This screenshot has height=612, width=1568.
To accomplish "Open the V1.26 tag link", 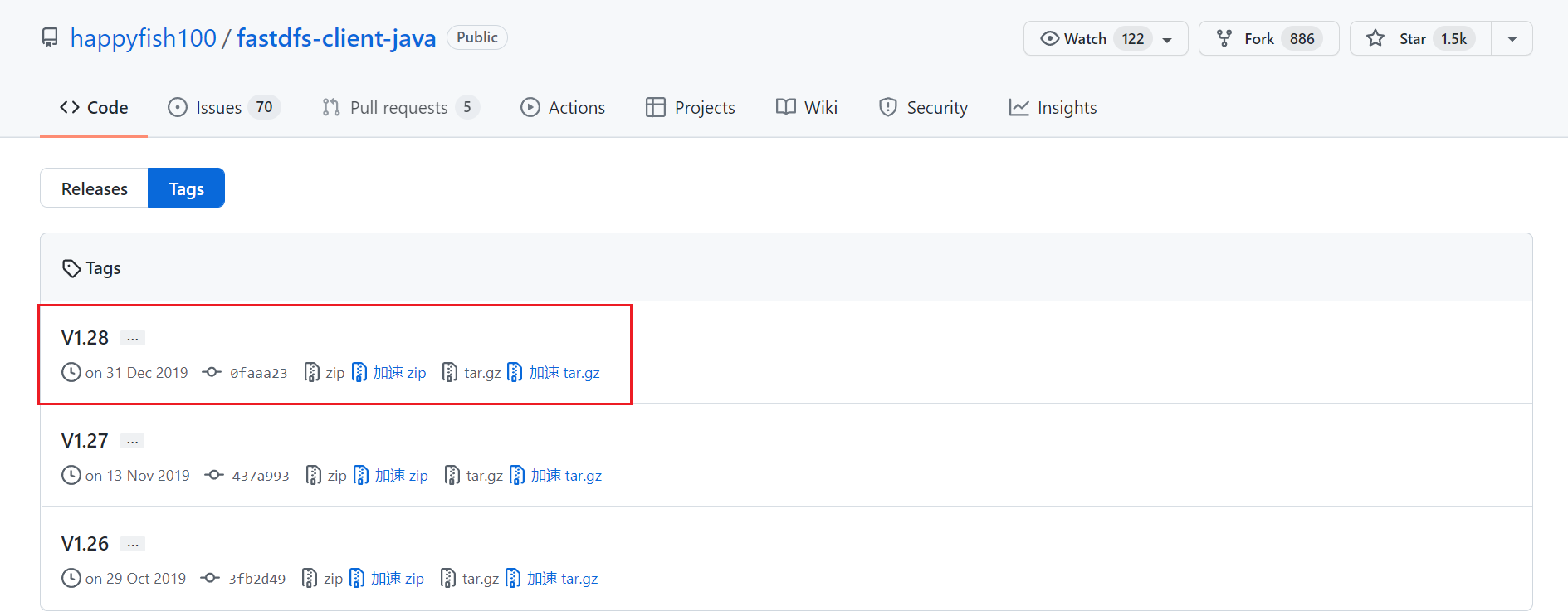I will [85, 544].
